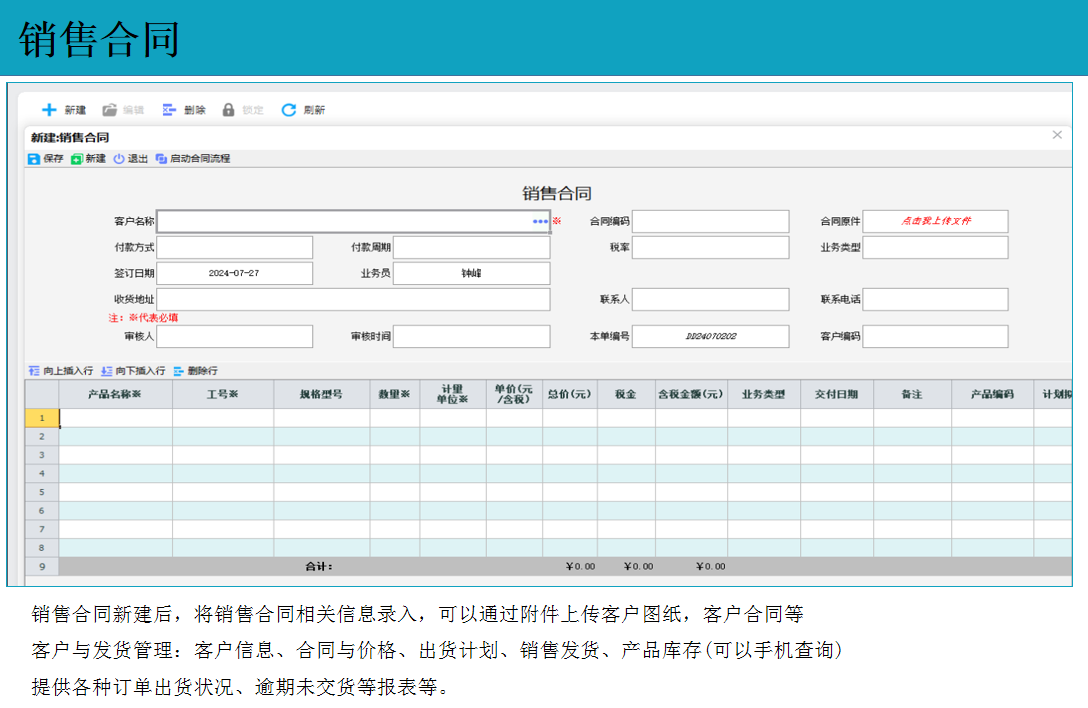Click the 联系人 input field

711,299
